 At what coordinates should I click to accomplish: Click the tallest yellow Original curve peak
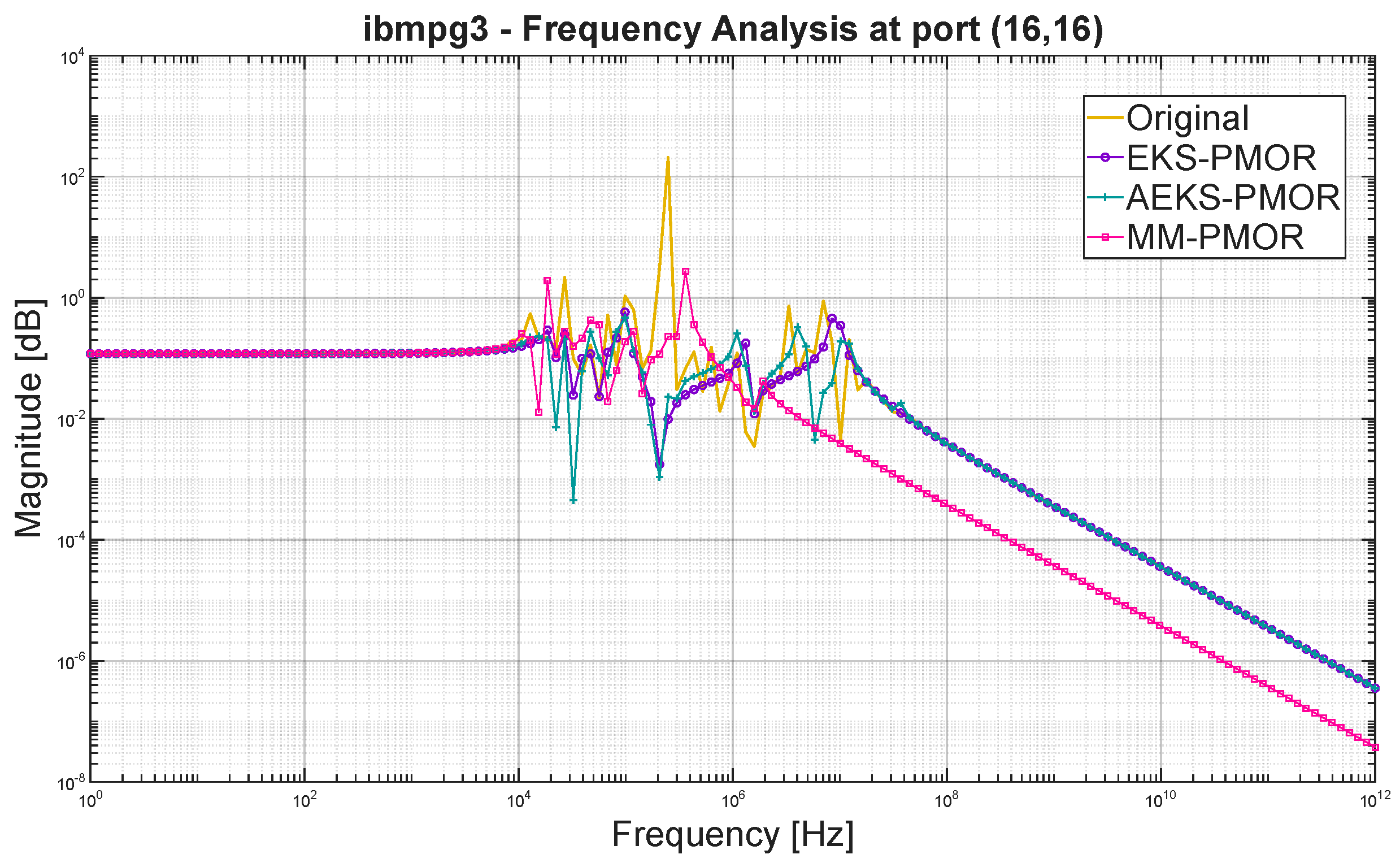pyautogui.click(x=668, y=158)
